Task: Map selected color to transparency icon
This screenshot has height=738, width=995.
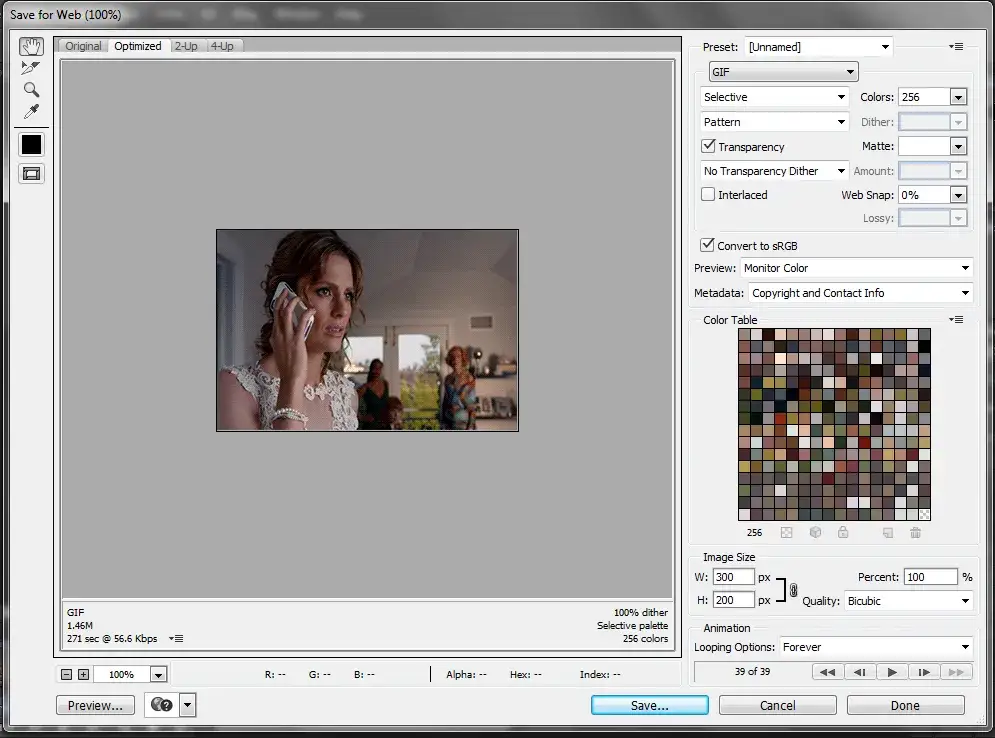Action: (x=784, y=532)
